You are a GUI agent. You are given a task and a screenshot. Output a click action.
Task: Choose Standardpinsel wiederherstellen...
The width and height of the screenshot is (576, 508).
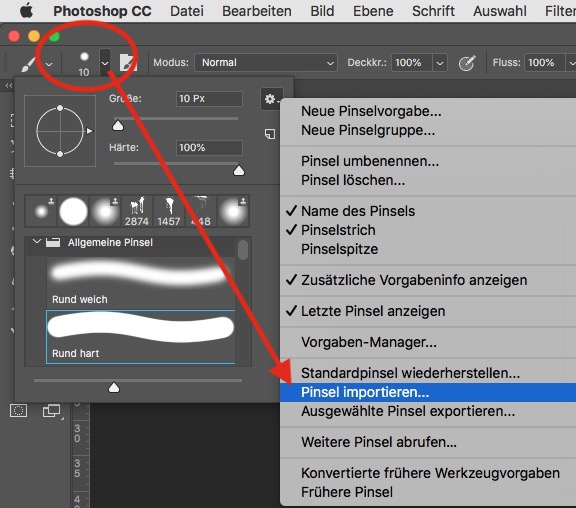pyautogui.click(x=410, y=373)
